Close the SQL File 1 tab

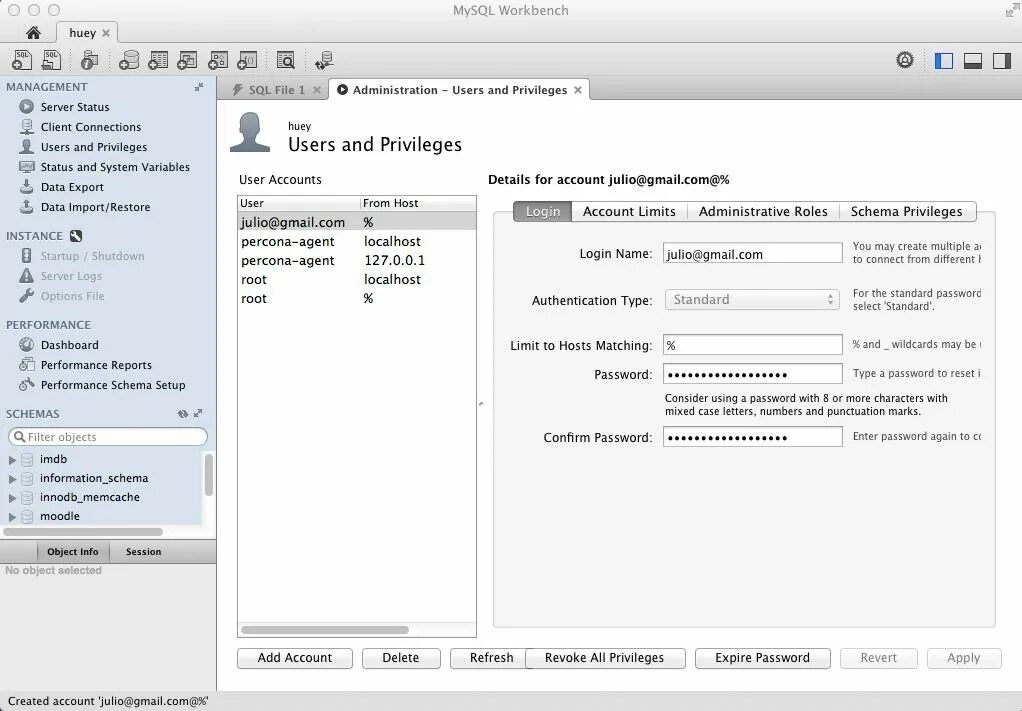tap(317, 90)
